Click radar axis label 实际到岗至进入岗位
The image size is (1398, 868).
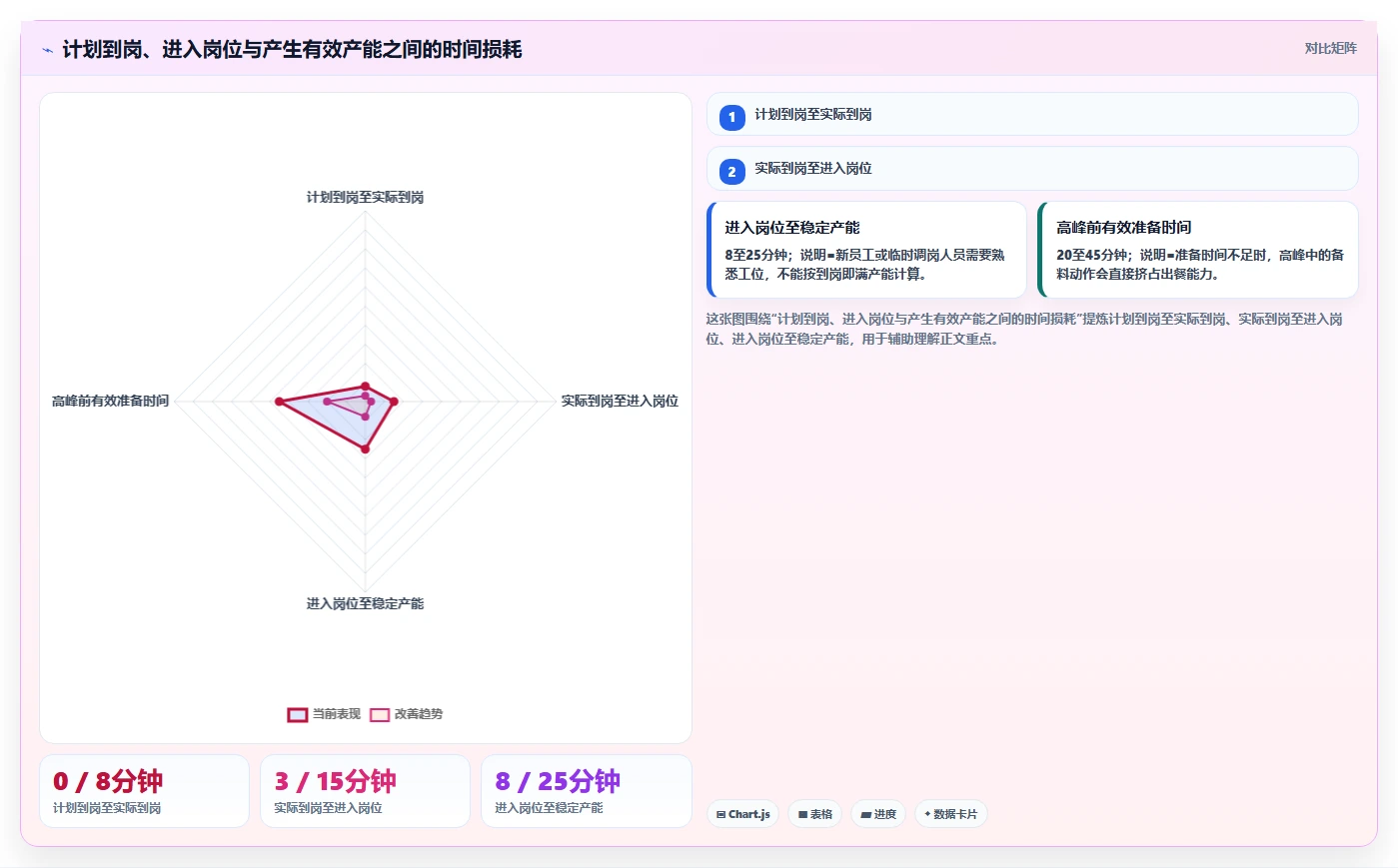tap(620, 401)
